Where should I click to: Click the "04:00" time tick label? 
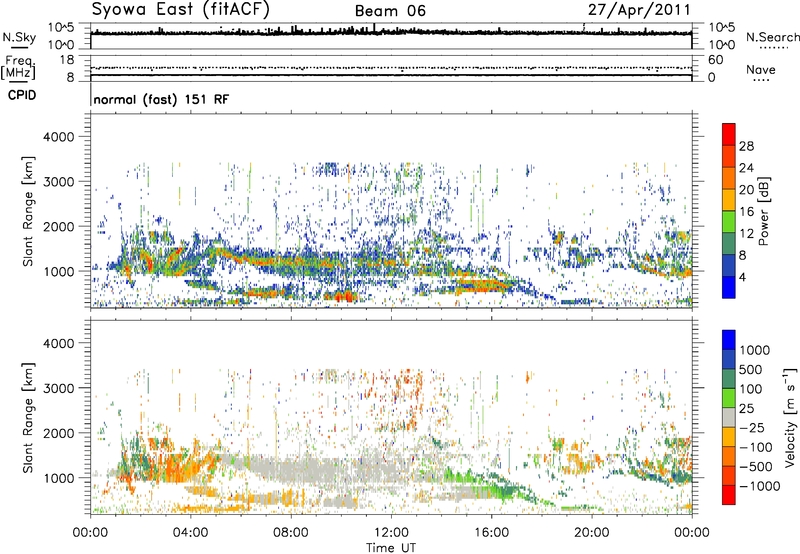pyautogui.click(x=190, y=533)
